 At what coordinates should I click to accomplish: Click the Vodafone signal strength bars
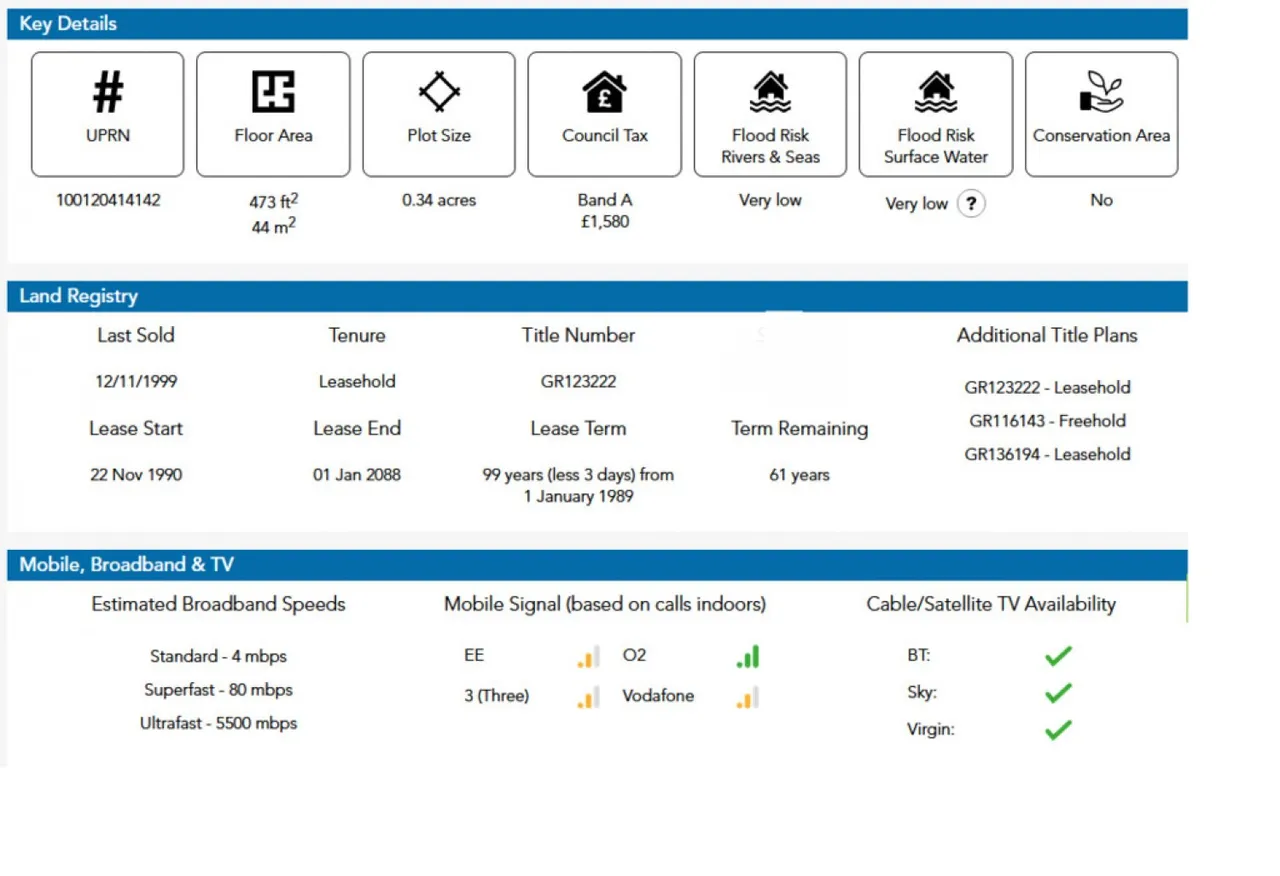(747, 697)
